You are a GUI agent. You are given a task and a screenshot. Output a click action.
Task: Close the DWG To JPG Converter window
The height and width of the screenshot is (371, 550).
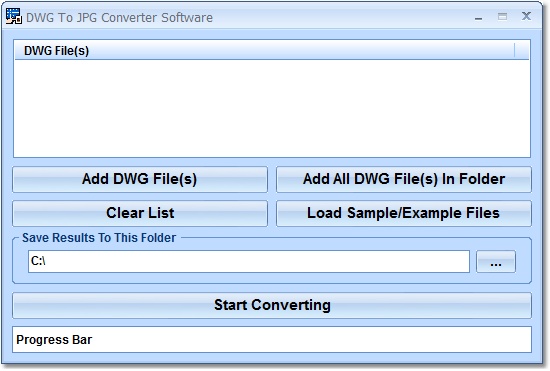pyautogui.click(x=526, y=16)
